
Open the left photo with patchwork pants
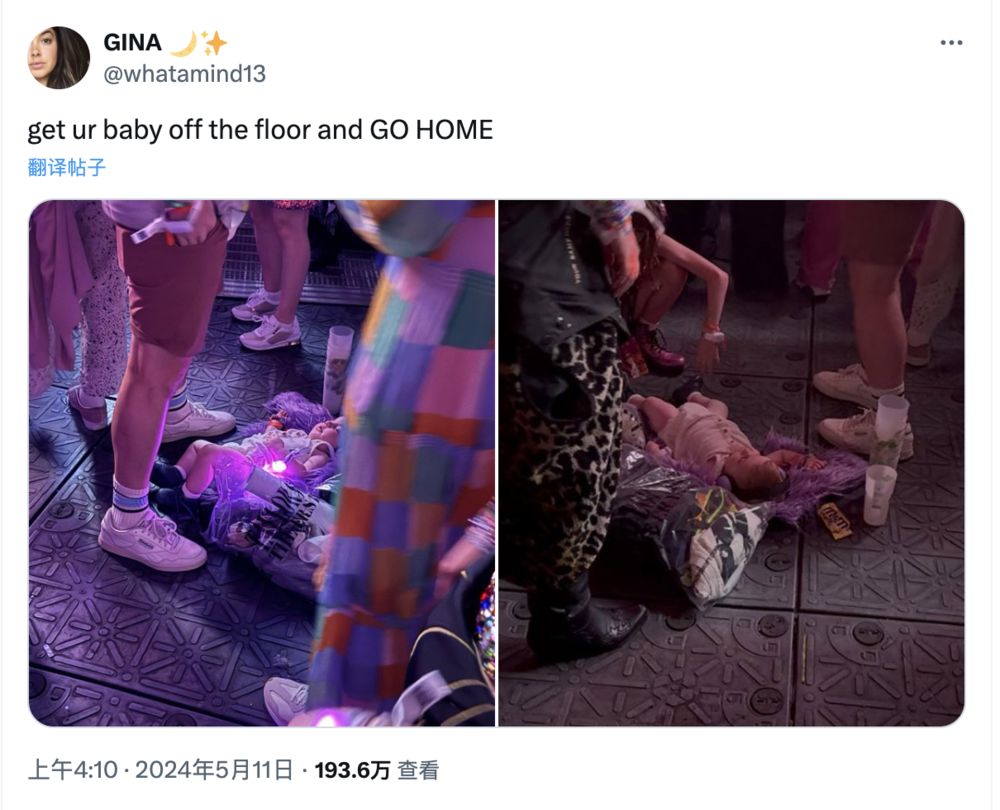[x=262, y=463]
